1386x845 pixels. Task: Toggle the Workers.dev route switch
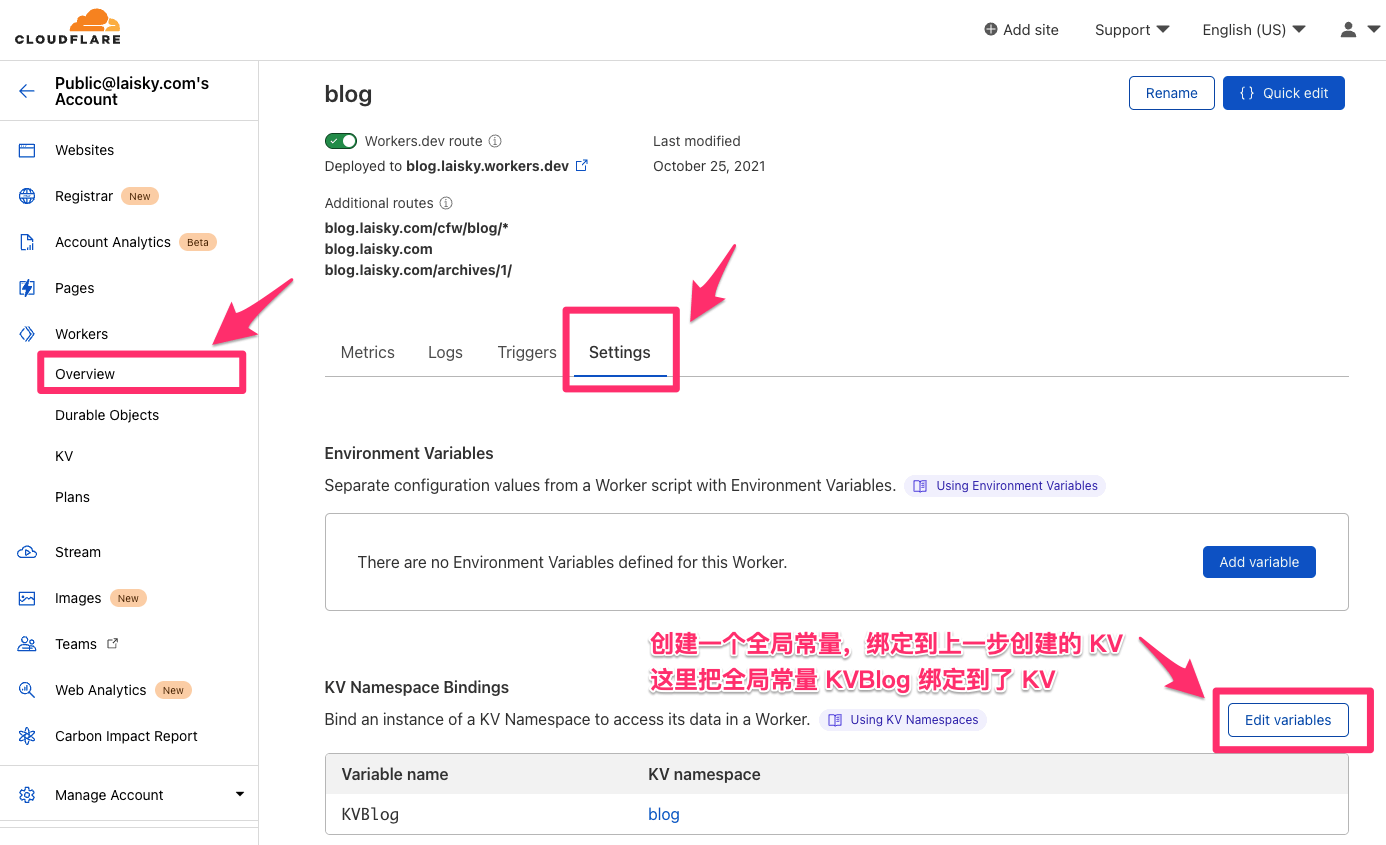coord(341,141)
